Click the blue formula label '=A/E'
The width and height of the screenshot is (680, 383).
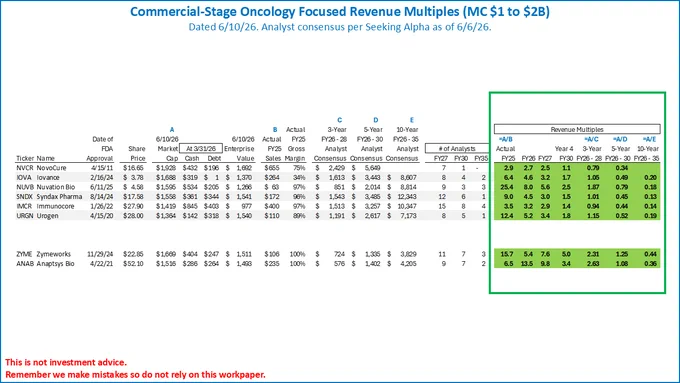pos(649,139)
